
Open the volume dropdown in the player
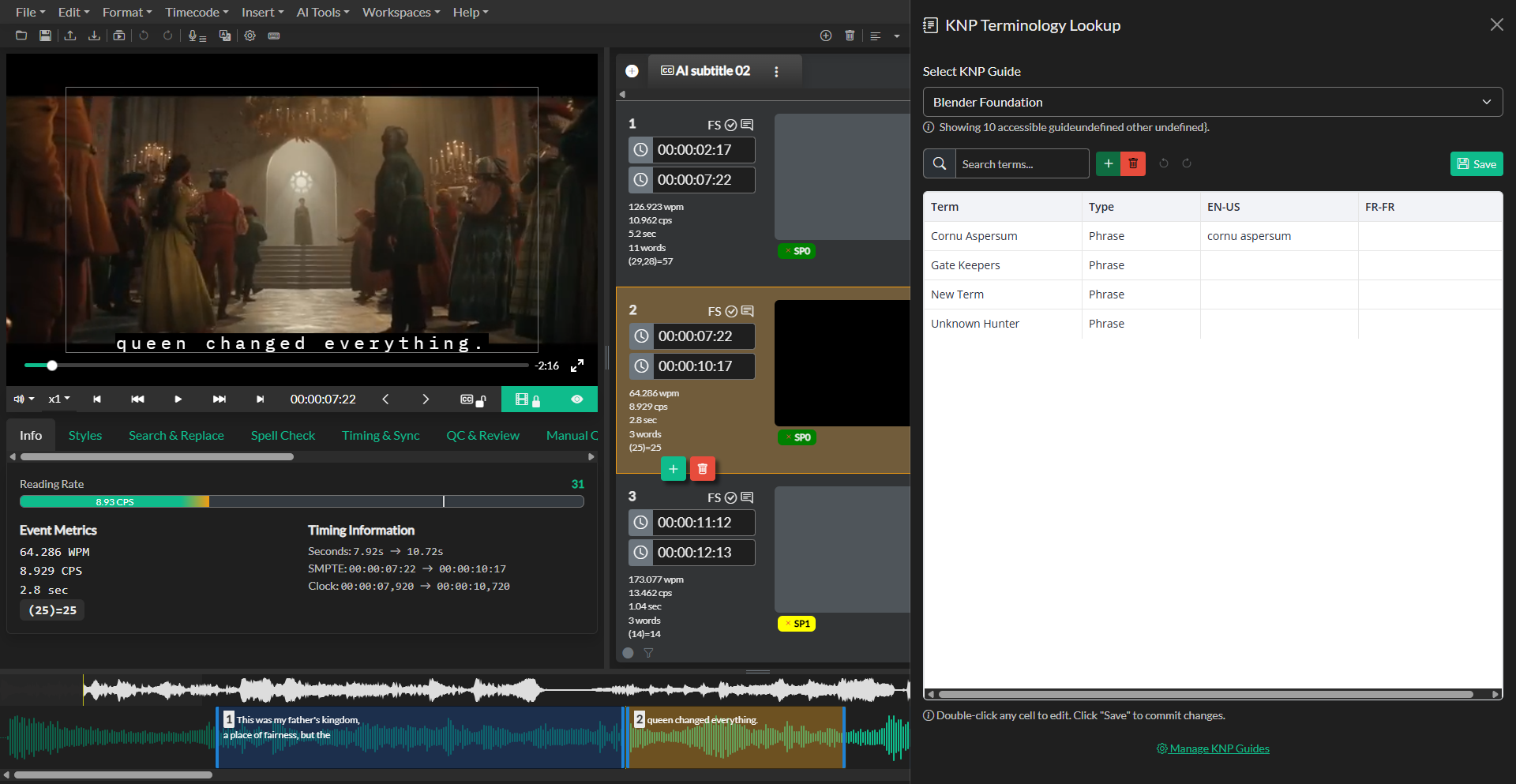pyautogui.click(x=24, y=400)
